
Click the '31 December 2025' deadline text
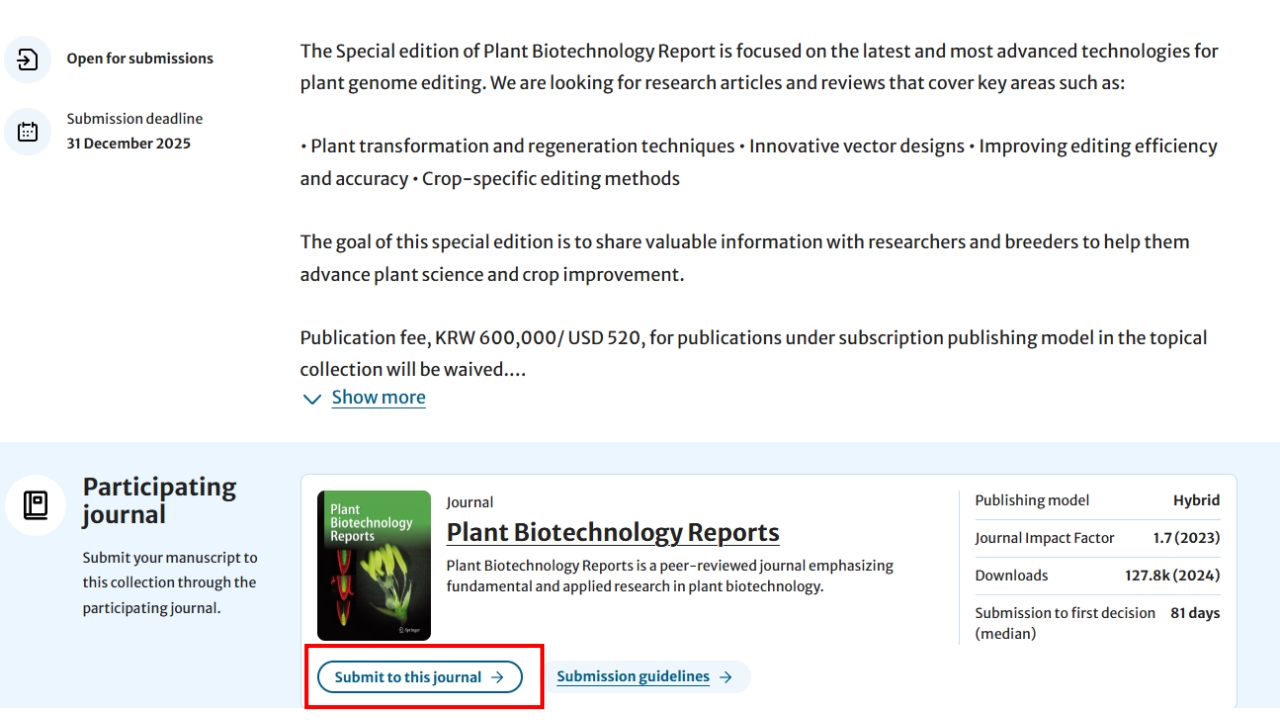click(128, 143)
